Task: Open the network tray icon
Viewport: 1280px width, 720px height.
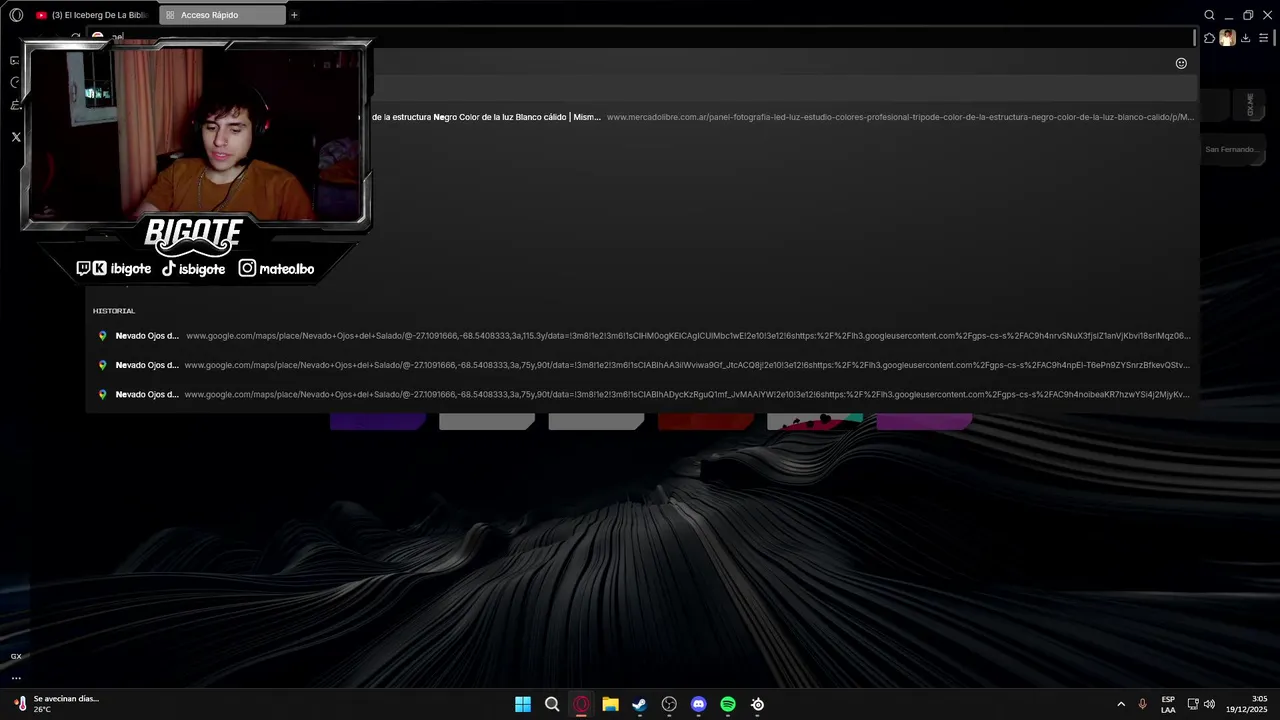Action: pyautogui.click(x=1193, y=704)
